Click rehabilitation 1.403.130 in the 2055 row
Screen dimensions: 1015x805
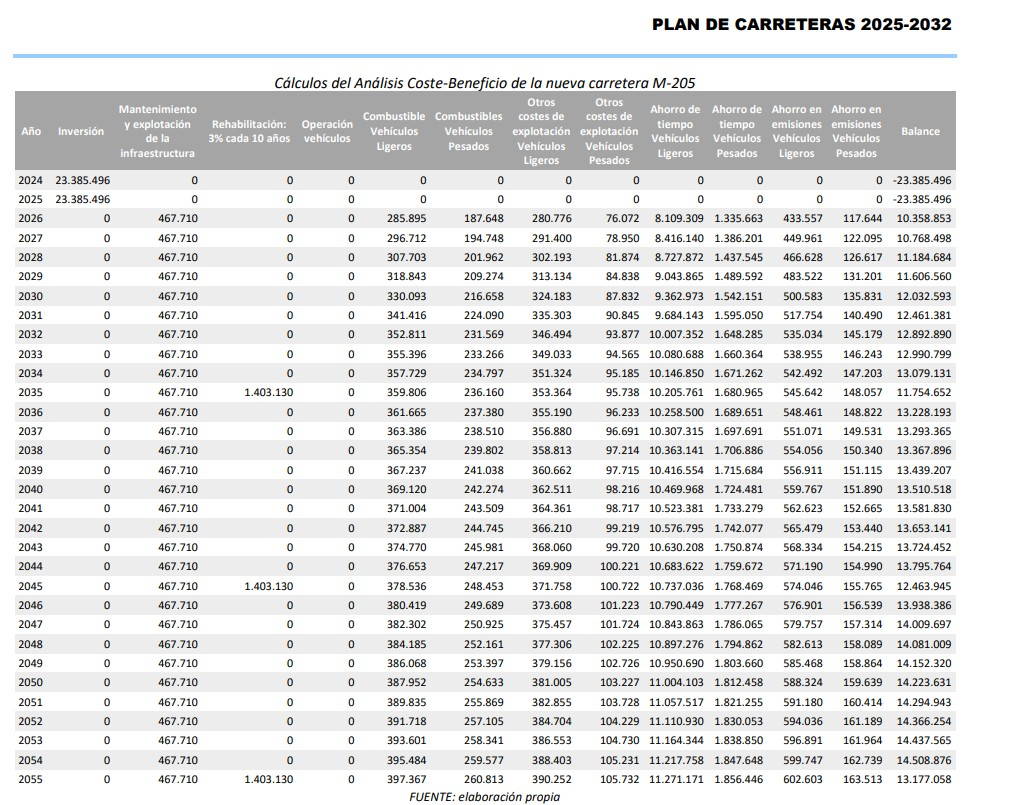click(x=269, y=779)
